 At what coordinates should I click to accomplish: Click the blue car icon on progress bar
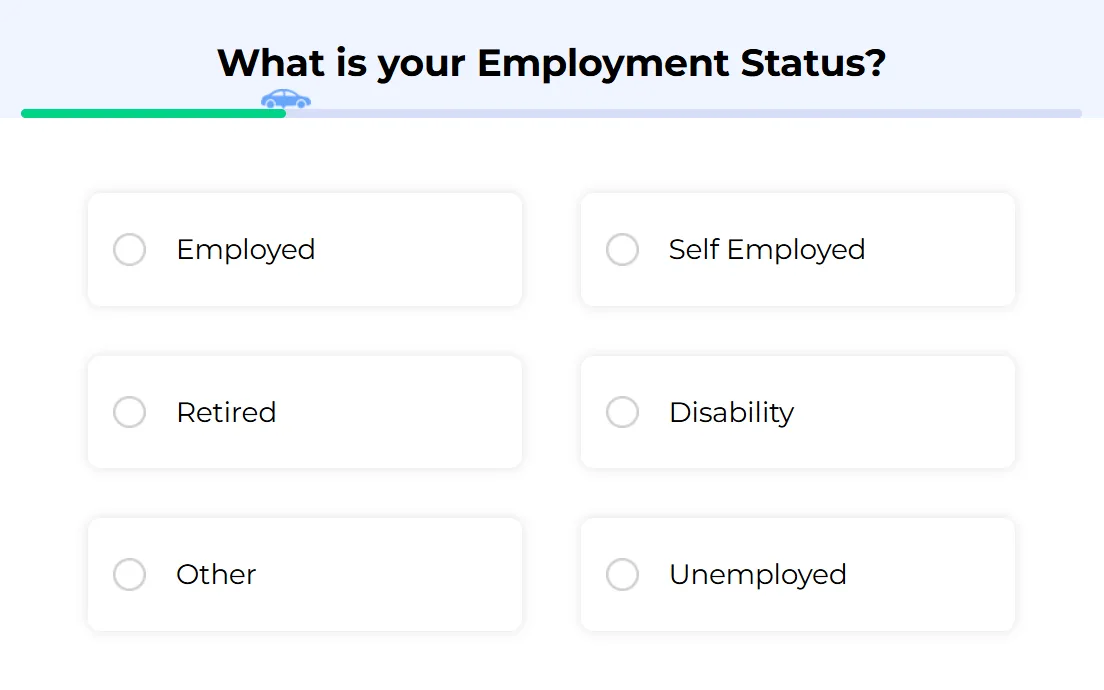pyautogui.click(x=286, y=99)
